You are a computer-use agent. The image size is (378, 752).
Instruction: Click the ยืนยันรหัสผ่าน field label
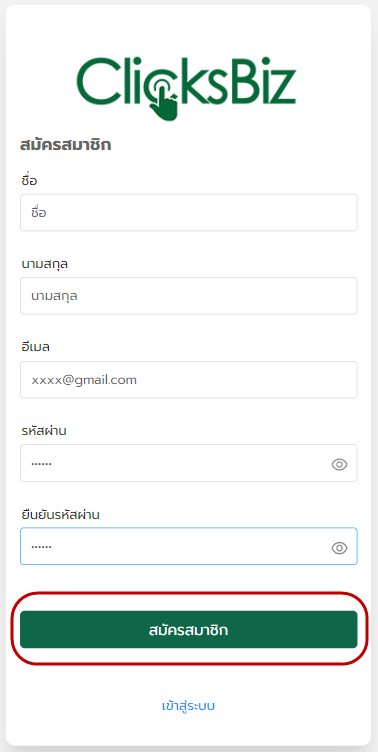[x=60, y=515]
